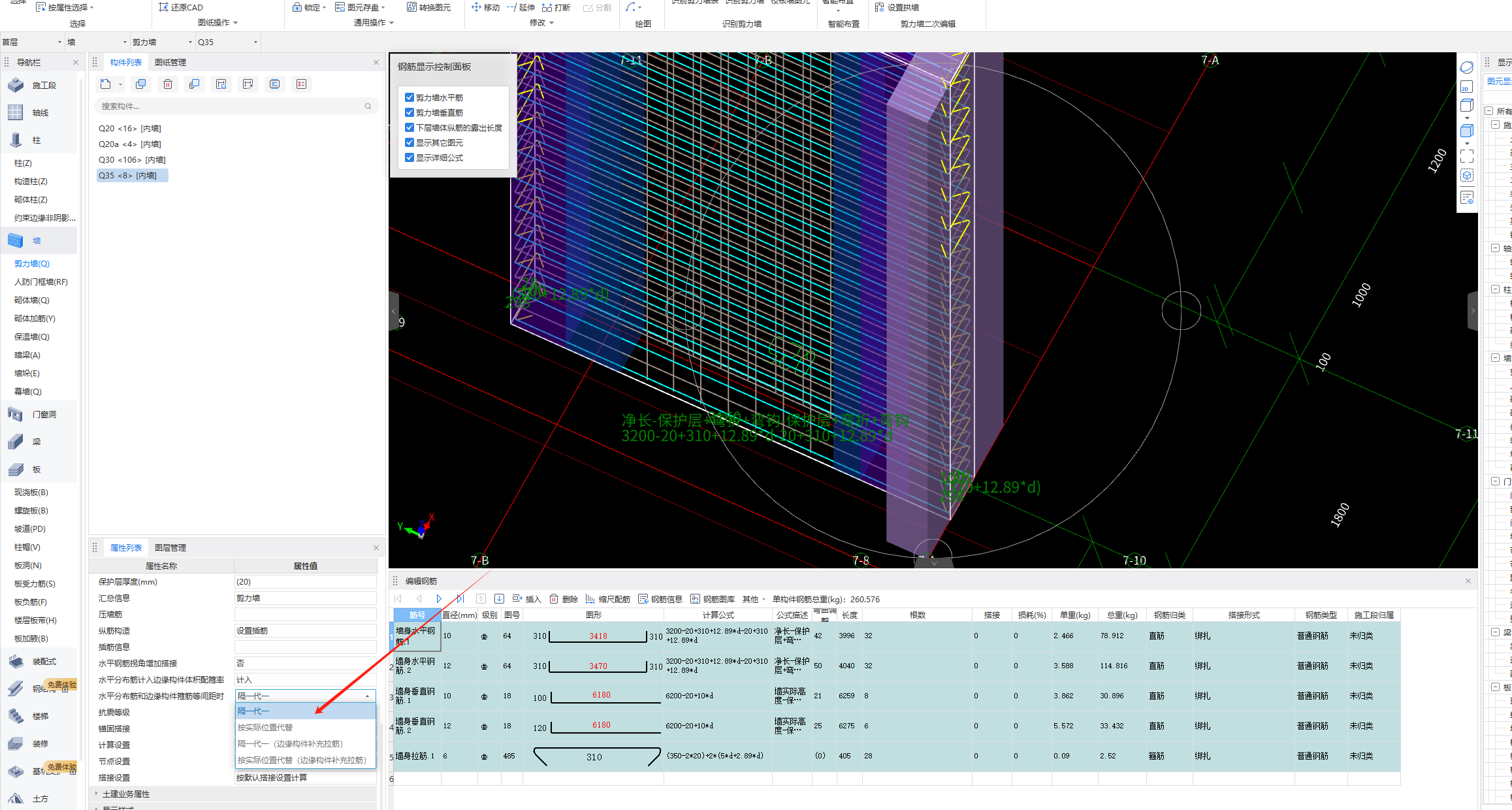This screenshot has height=810, width=1512.
Task: Open dropdown arrow beside new component icon
Action: point(120,84)
